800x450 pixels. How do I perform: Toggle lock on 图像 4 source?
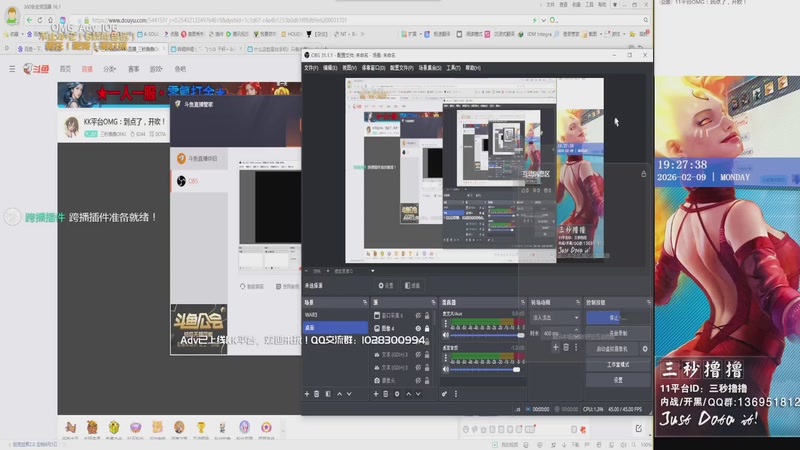click(x=428, y=328)
